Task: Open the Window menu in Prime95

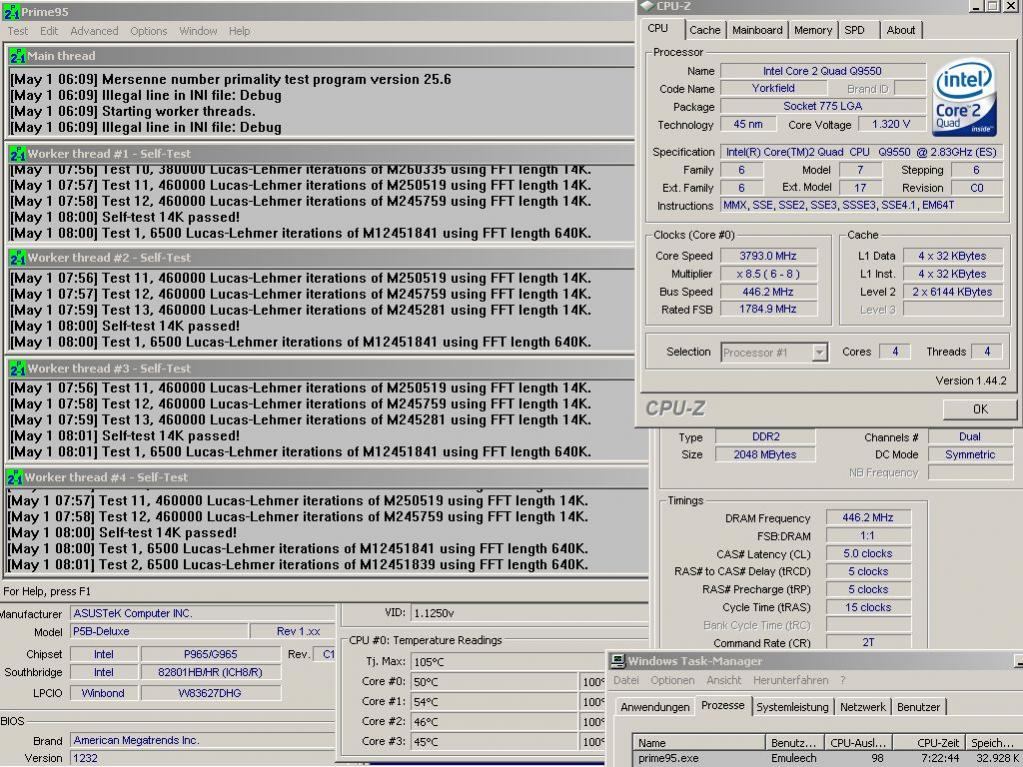Action: pyautogui.click(x=198, y=31)
